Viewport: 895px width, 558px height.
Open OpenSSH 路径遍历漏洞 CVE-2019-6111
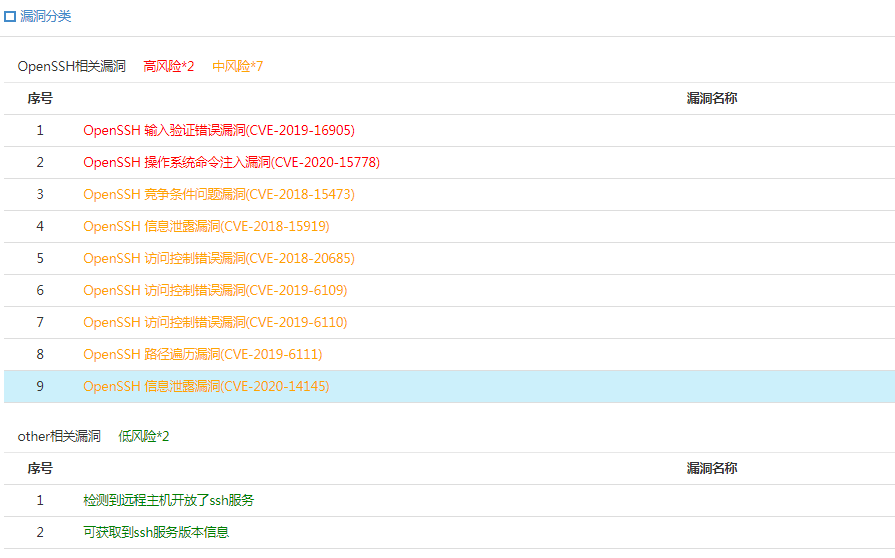click(x=203, y=354)
